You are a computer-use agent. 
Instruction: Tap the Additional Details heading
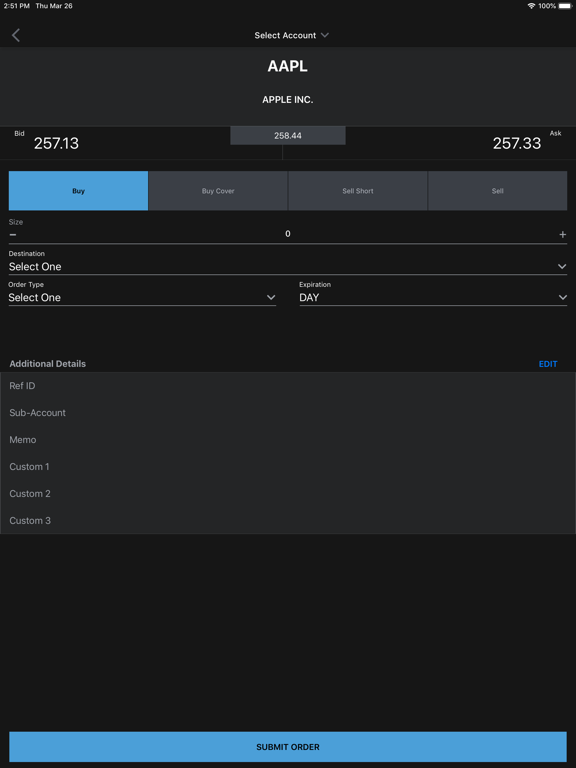(48, 364)
